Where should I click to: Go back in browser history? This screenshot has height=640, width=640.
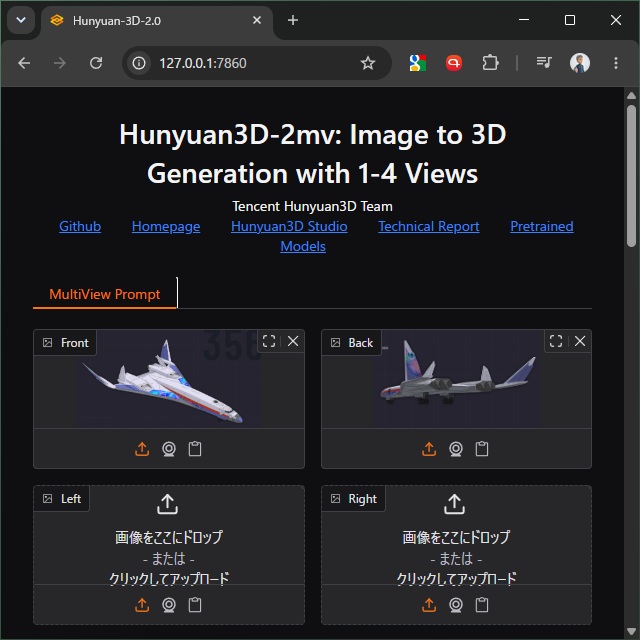click(x=24, y=63)
